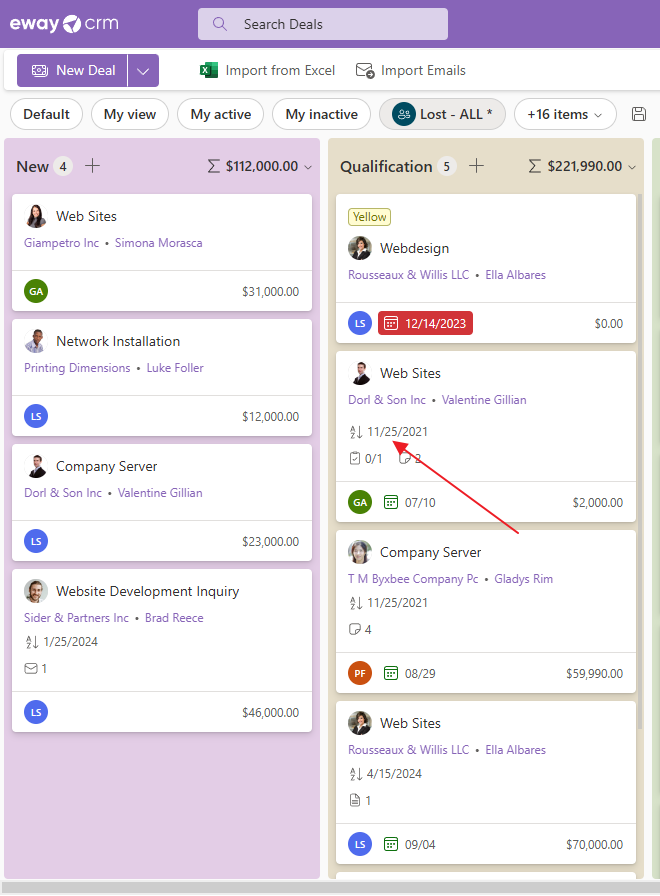Click the calendar icon beside 08/29

[x=391, y=673]
